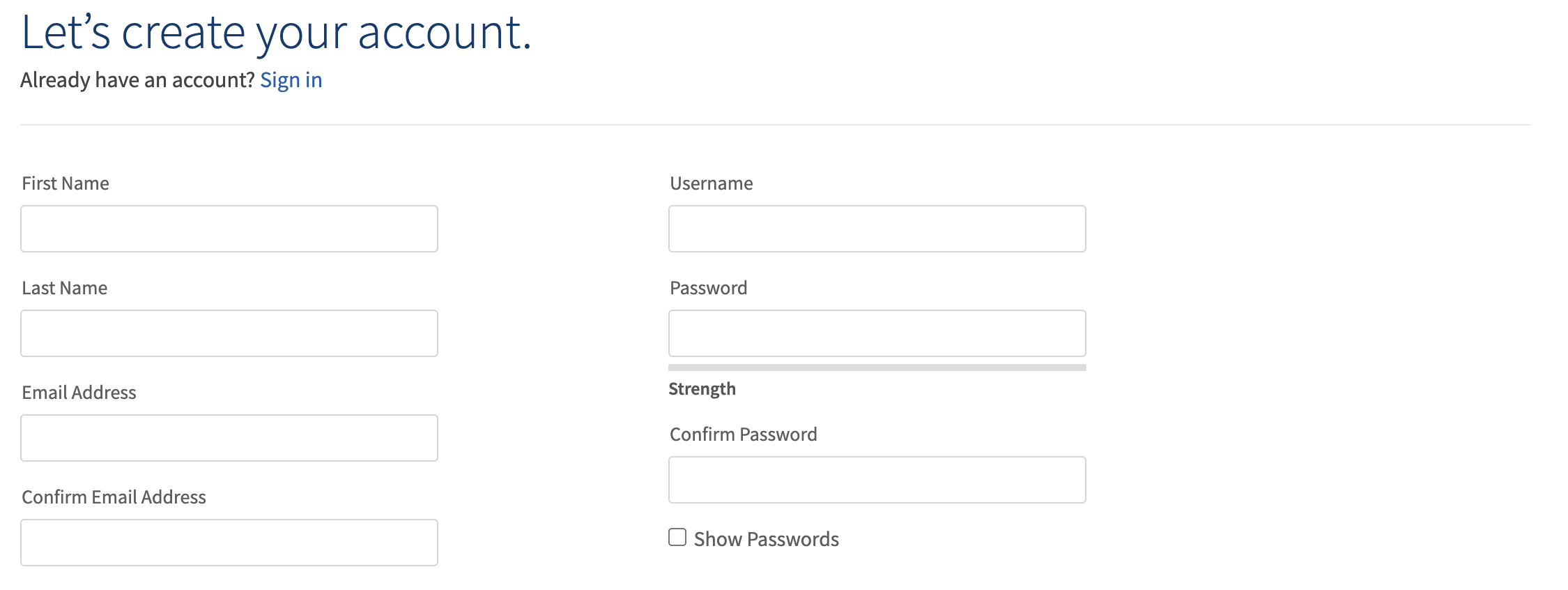This screenshot has width=1568, height=590.
Task: Click the Strength label under the meter
Action: pos(702,389)
